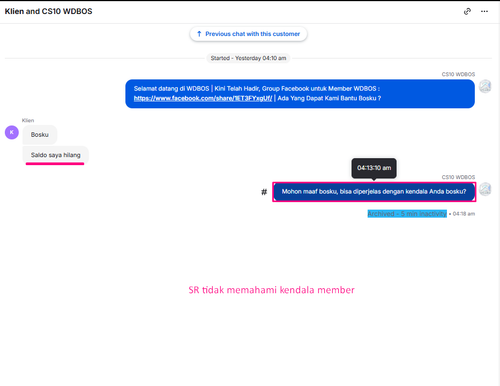The image size is (500, 386).
Task: Click the up arrow in Previous chat button
Action: pos(199,34)
